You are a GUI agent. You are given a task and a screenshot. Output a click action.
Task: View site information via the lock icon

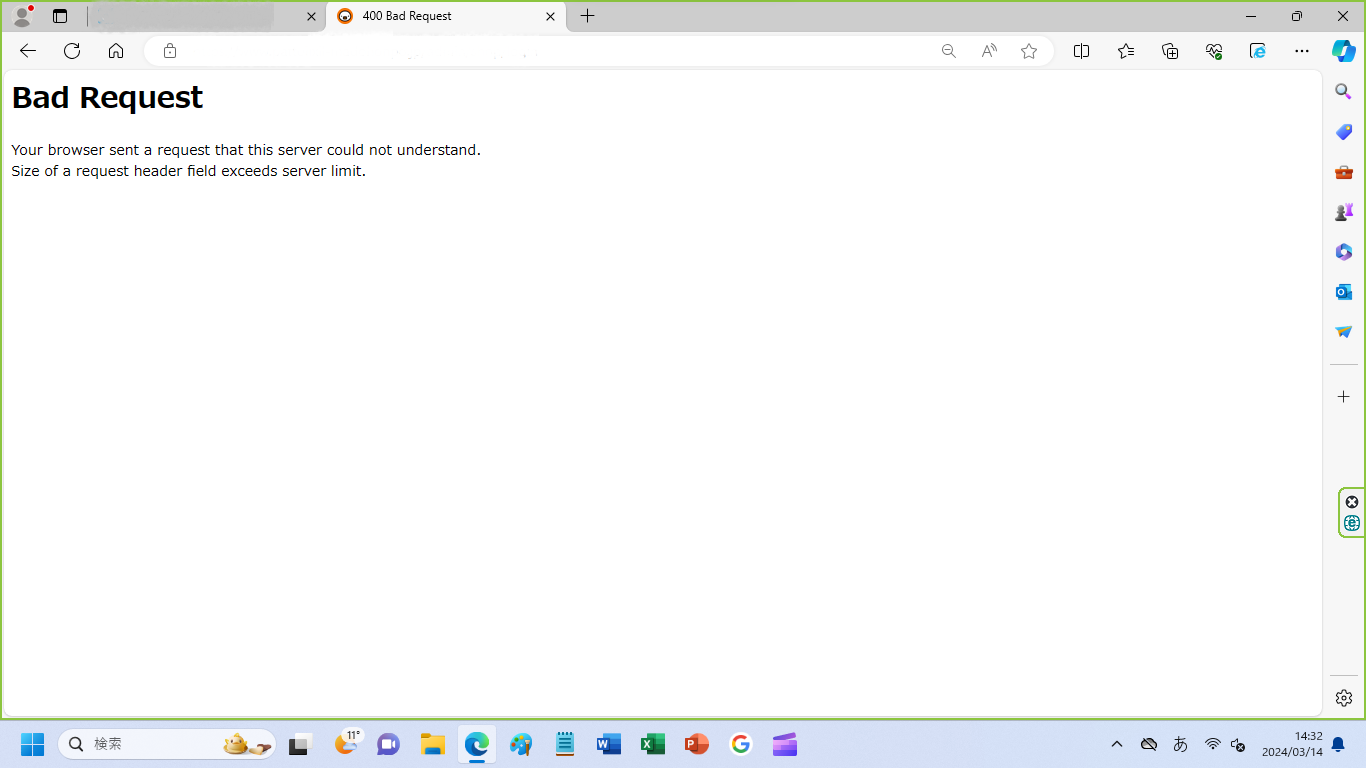point(170,51)
